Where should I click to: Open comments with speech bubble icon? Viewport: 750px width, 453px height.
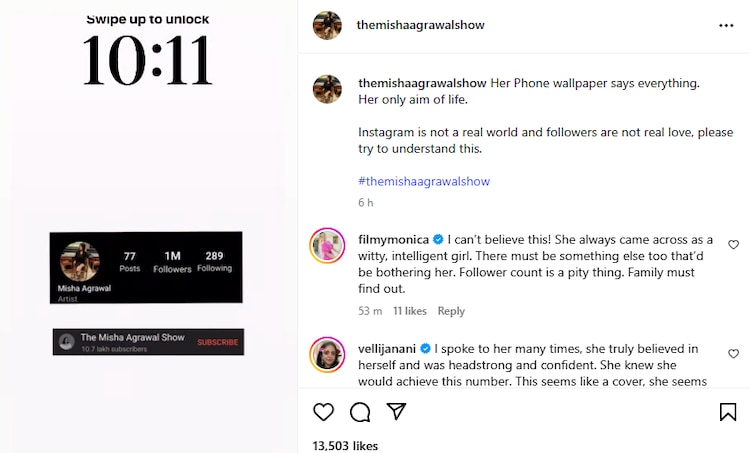pyautogui.click(x=360, y=412)
